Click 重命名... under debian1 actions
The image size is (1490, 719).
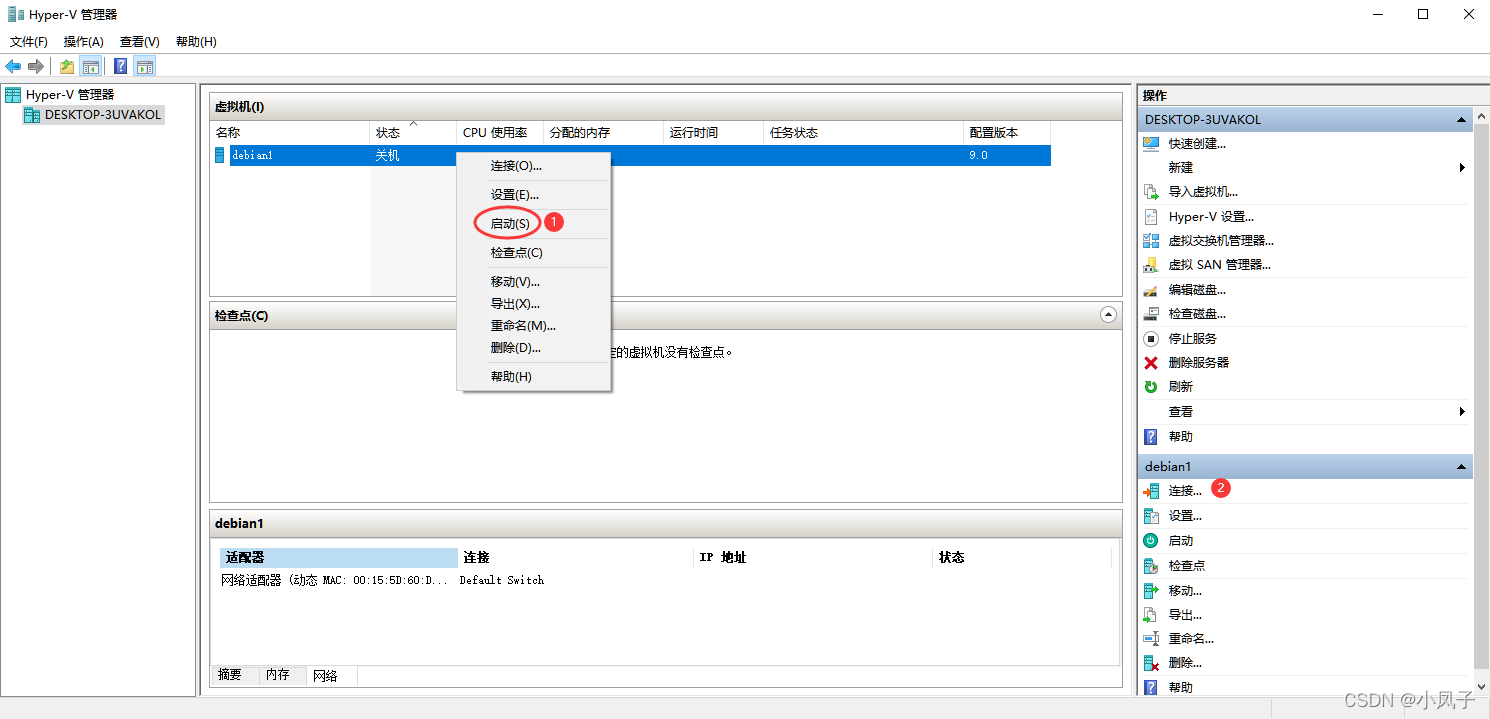tap(1191, 639)
